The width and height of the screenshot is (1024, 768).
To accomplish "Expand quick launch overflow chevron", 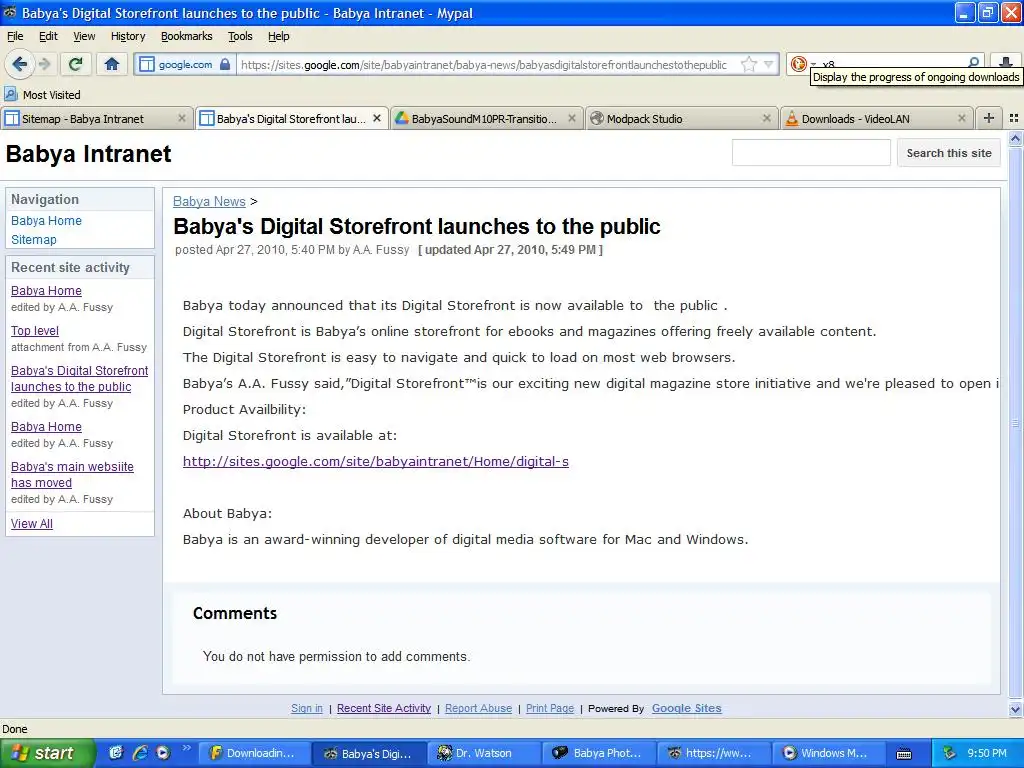I will [x=186, y=748].
